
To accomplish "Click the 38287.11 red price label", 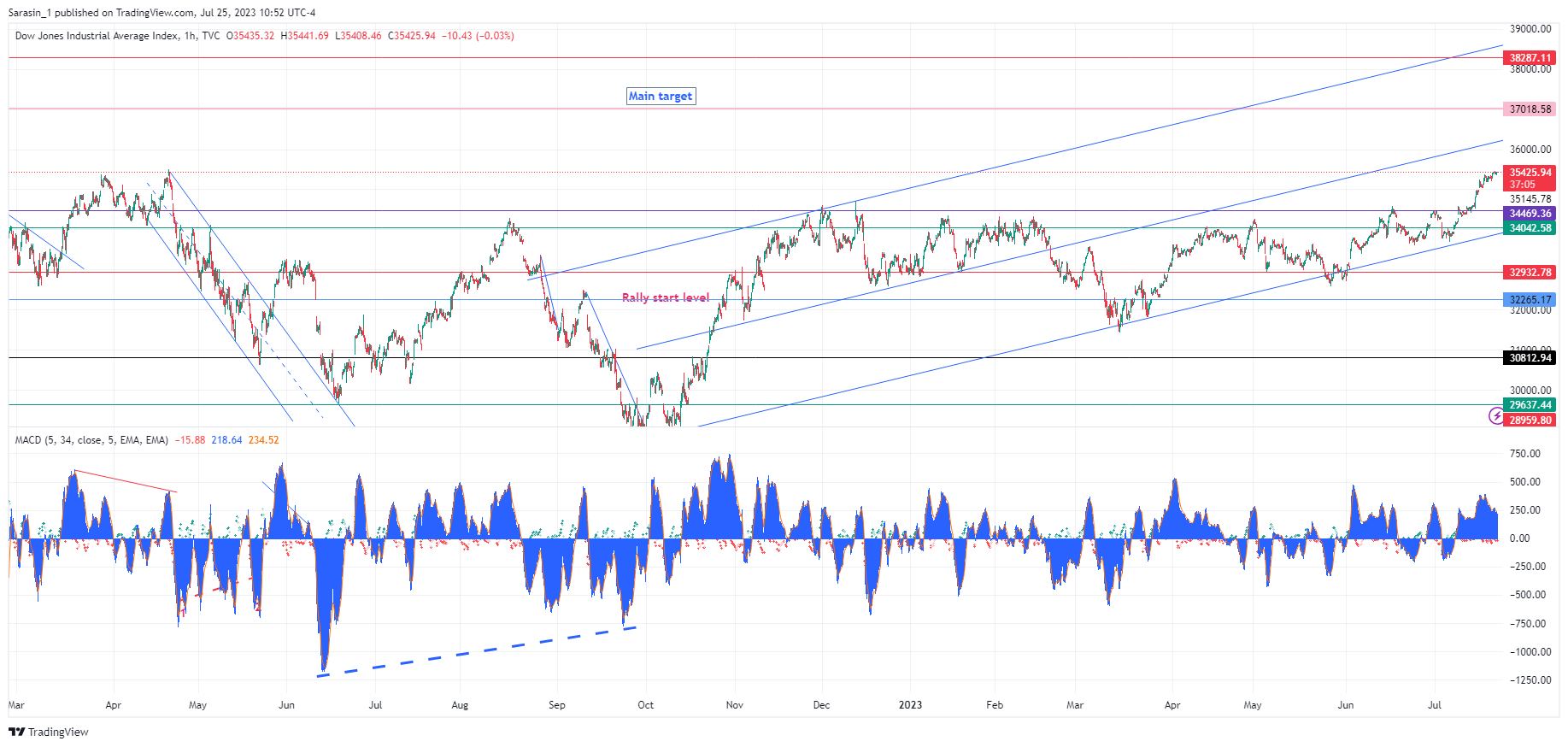I will click(1530, 58).
